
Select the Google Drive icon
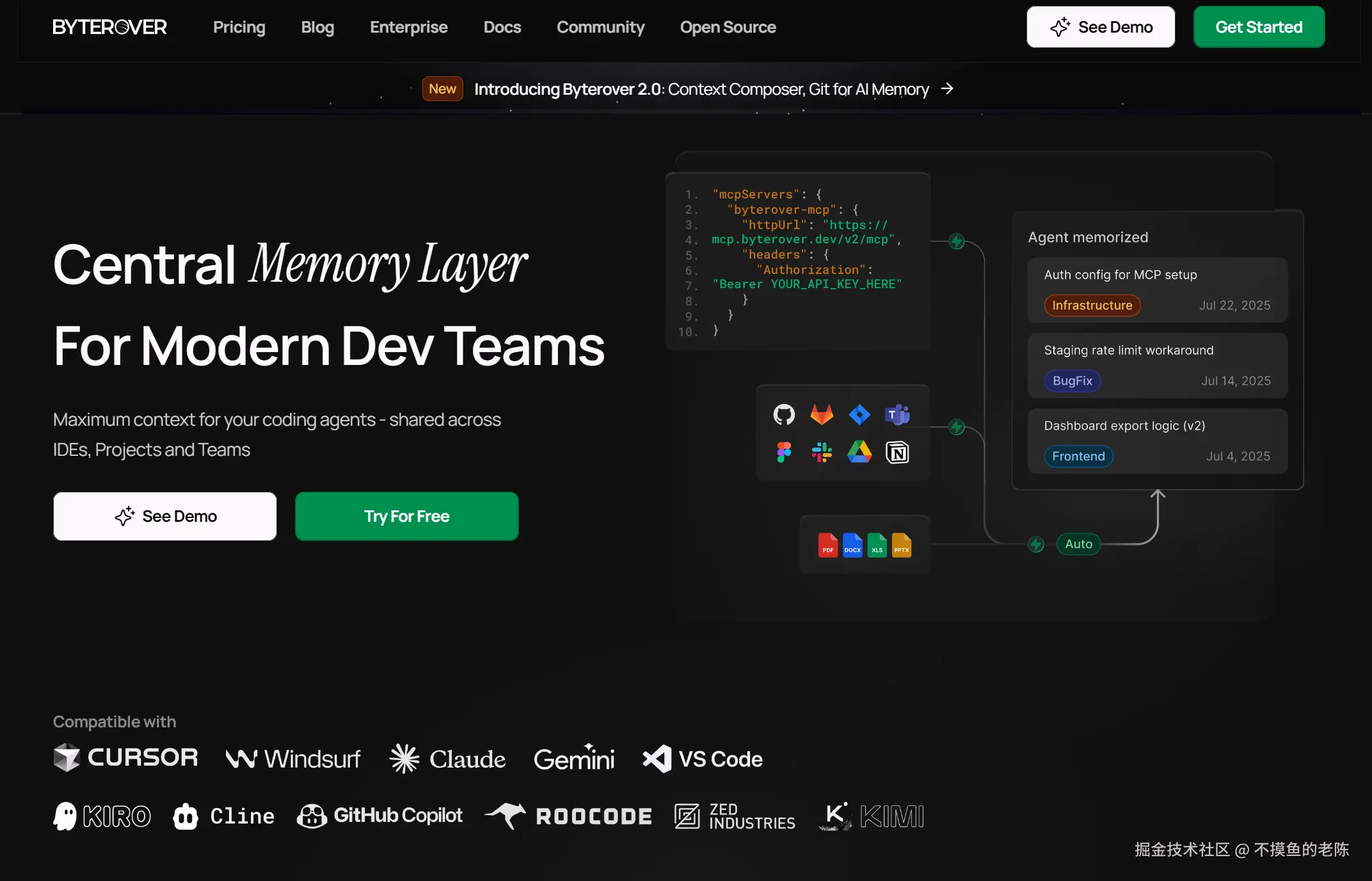coord(859,453)
